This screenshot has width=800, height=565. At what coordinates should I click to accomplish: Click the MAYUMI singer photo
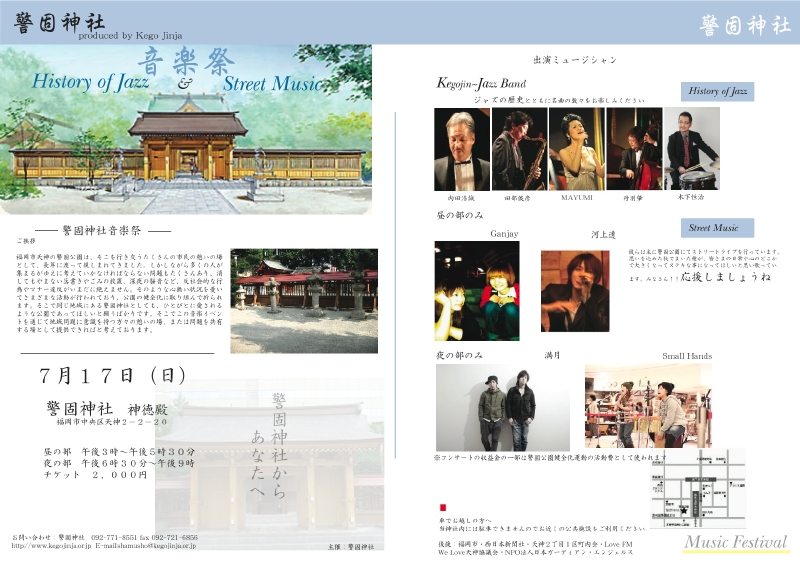tap(576, 149)
